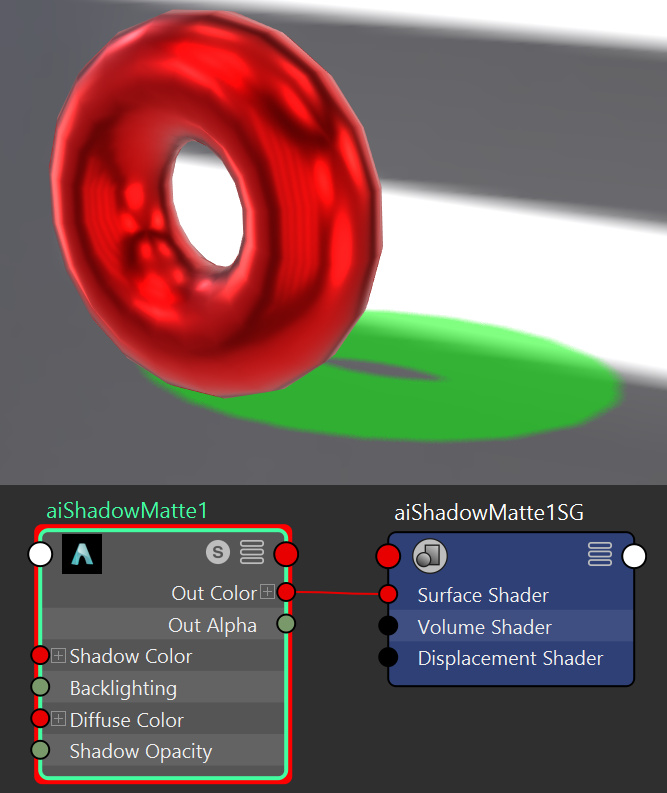Screen dimensions: 667x793
Task: Click the view mode bars icon on aiShadowMatte1
Action: point(252,552)
